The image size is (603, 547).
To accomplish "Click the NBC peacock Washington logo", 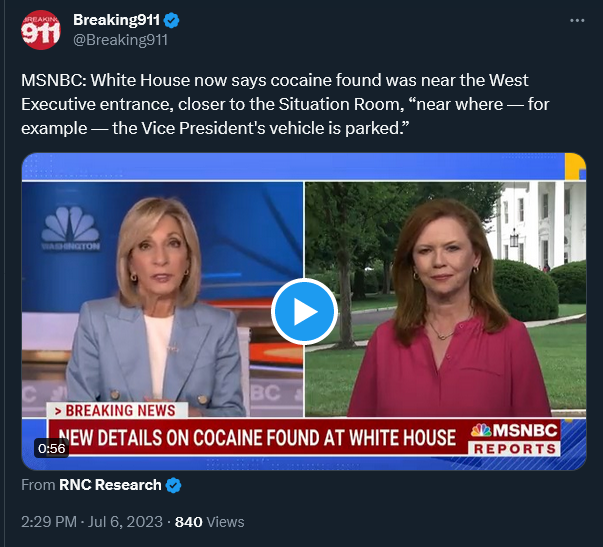I will point(71,229).
